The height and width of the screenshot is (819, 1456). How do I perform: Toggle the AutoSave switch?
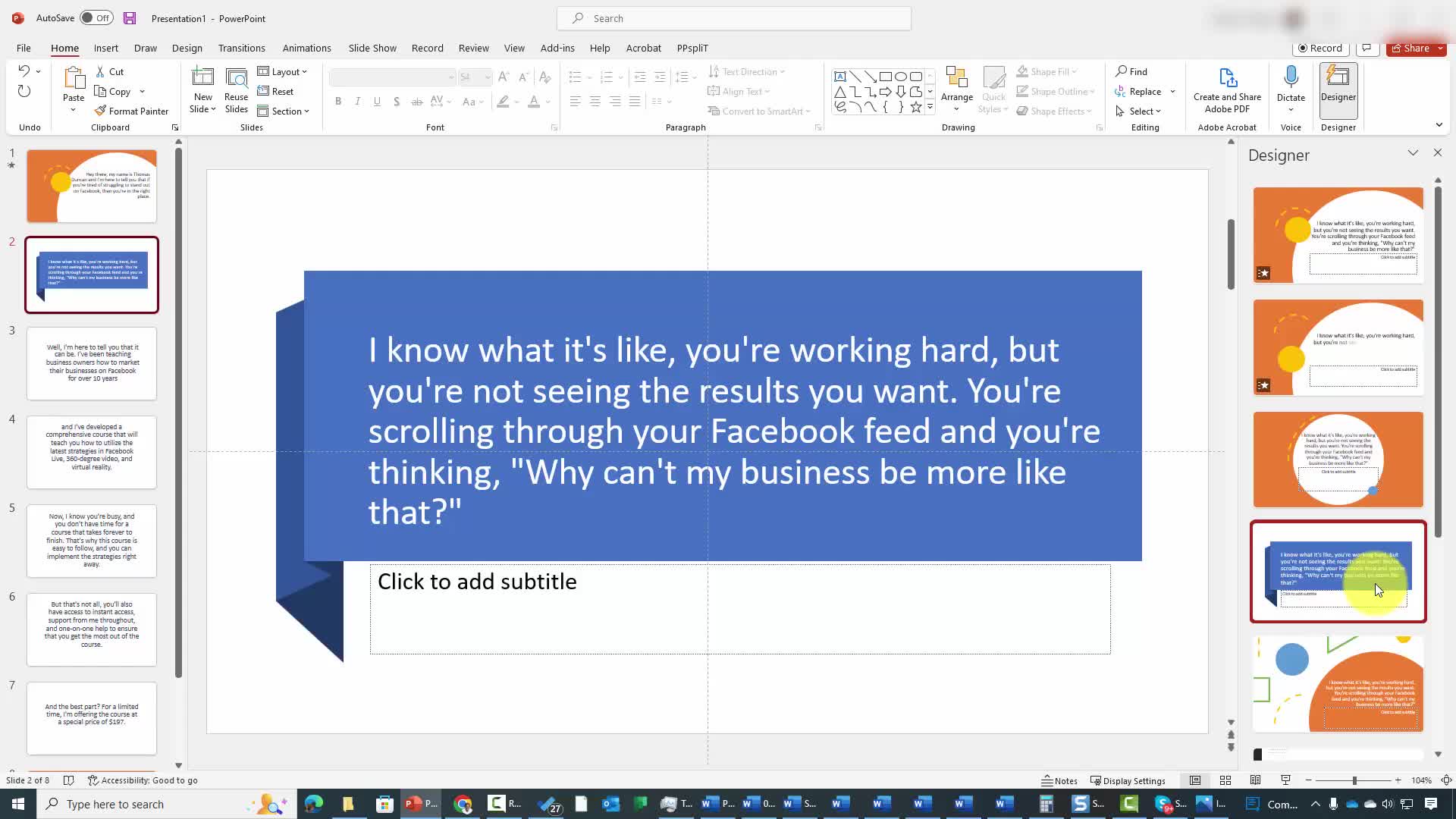[96, 18]
